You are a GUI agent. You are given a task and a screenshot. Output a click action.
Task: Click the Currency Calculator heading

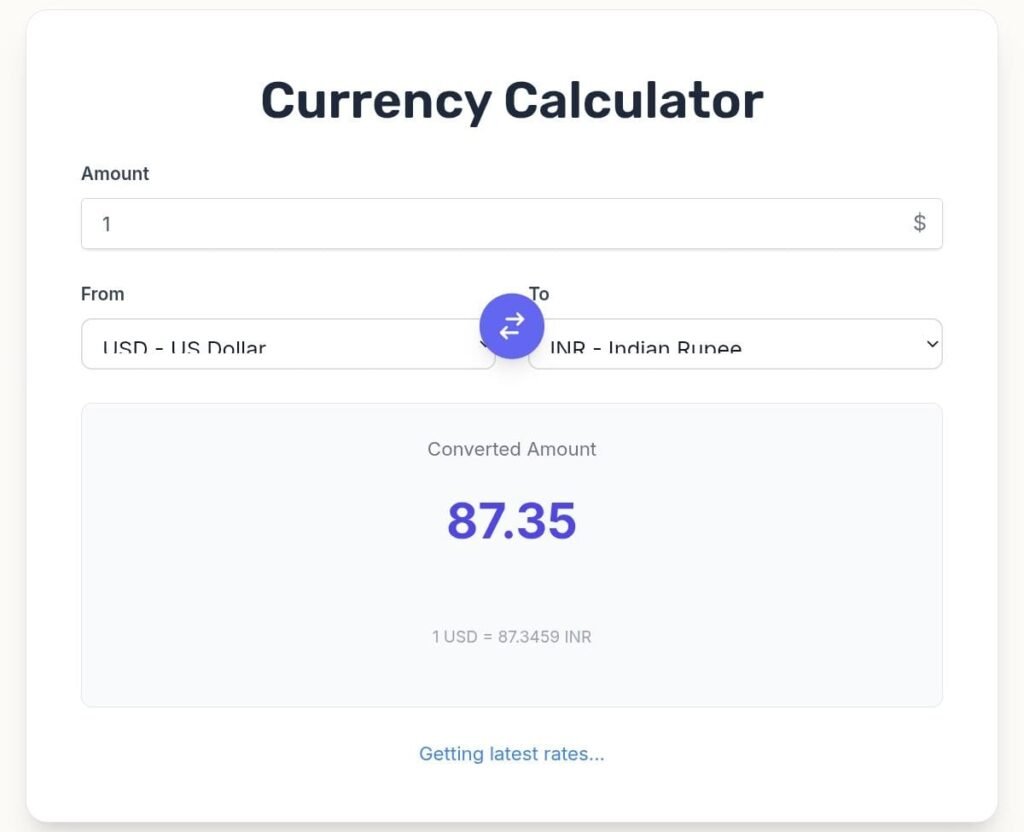[x=511, y=99]
